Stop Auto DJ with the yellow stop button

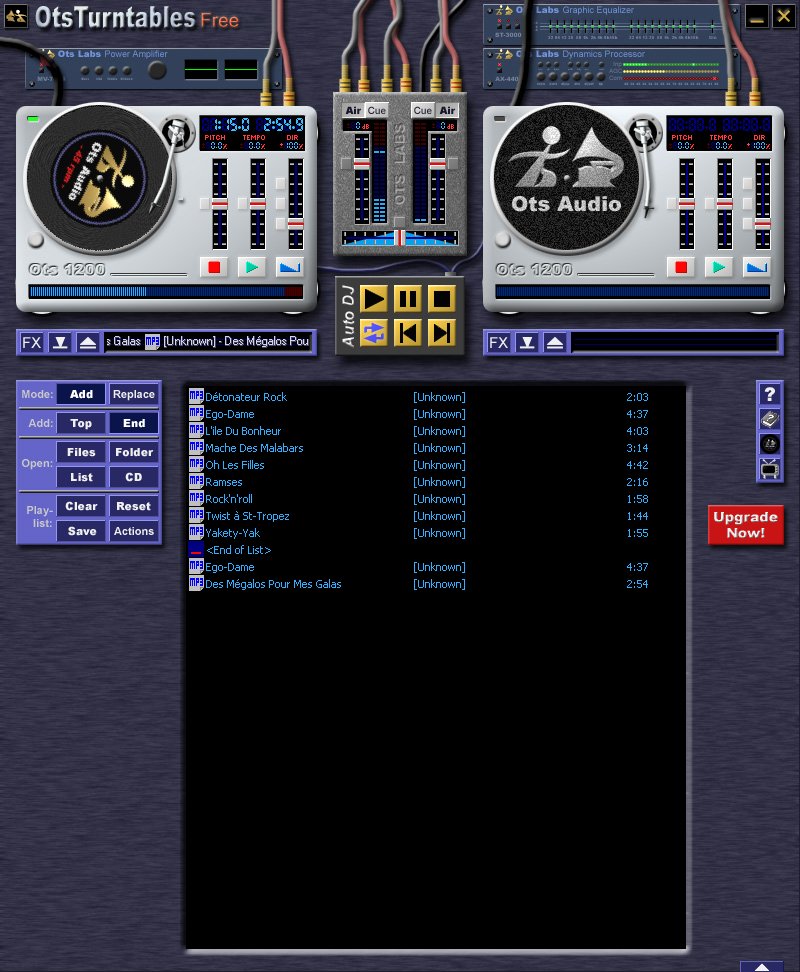coord(442,299)
